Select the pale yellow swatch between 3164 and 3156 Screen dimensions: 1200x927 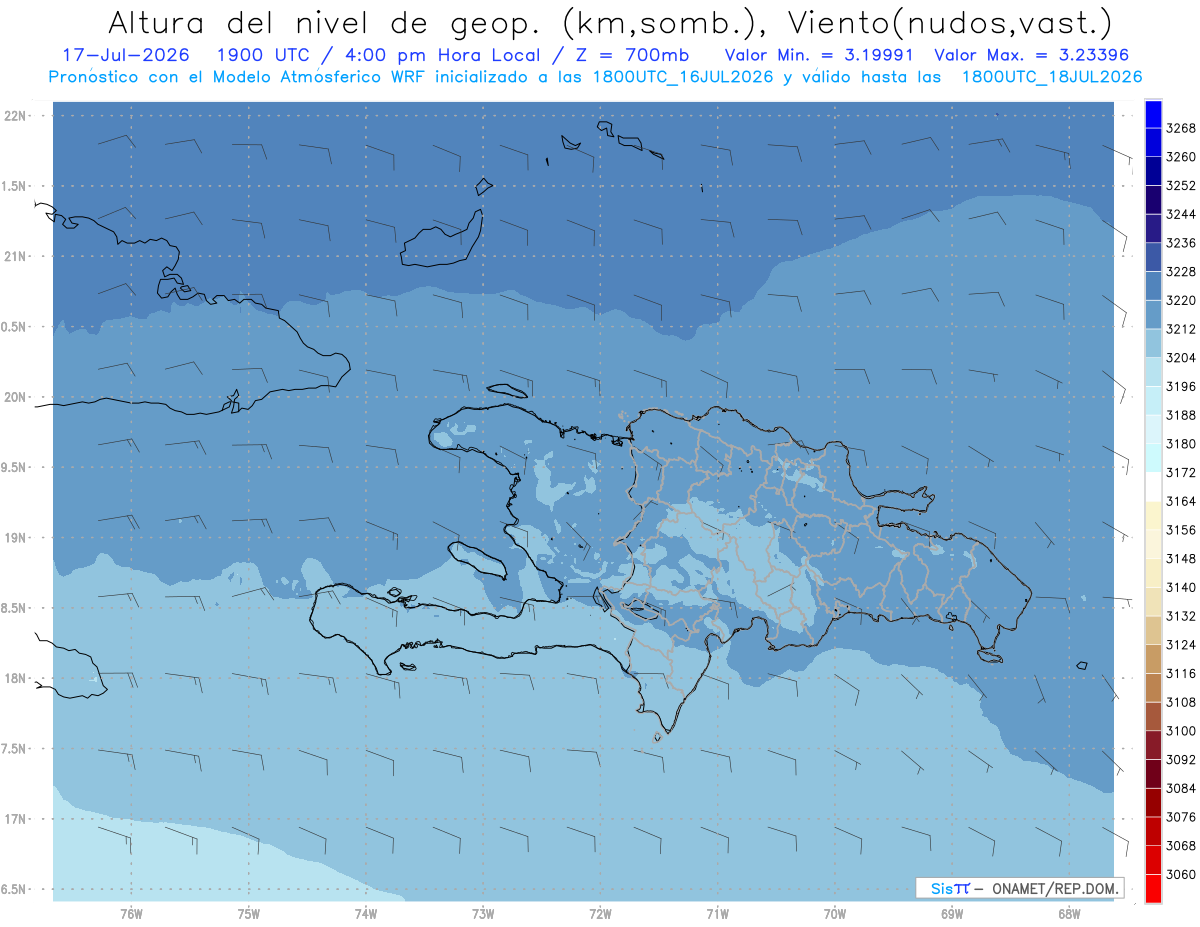point(1153,515)
